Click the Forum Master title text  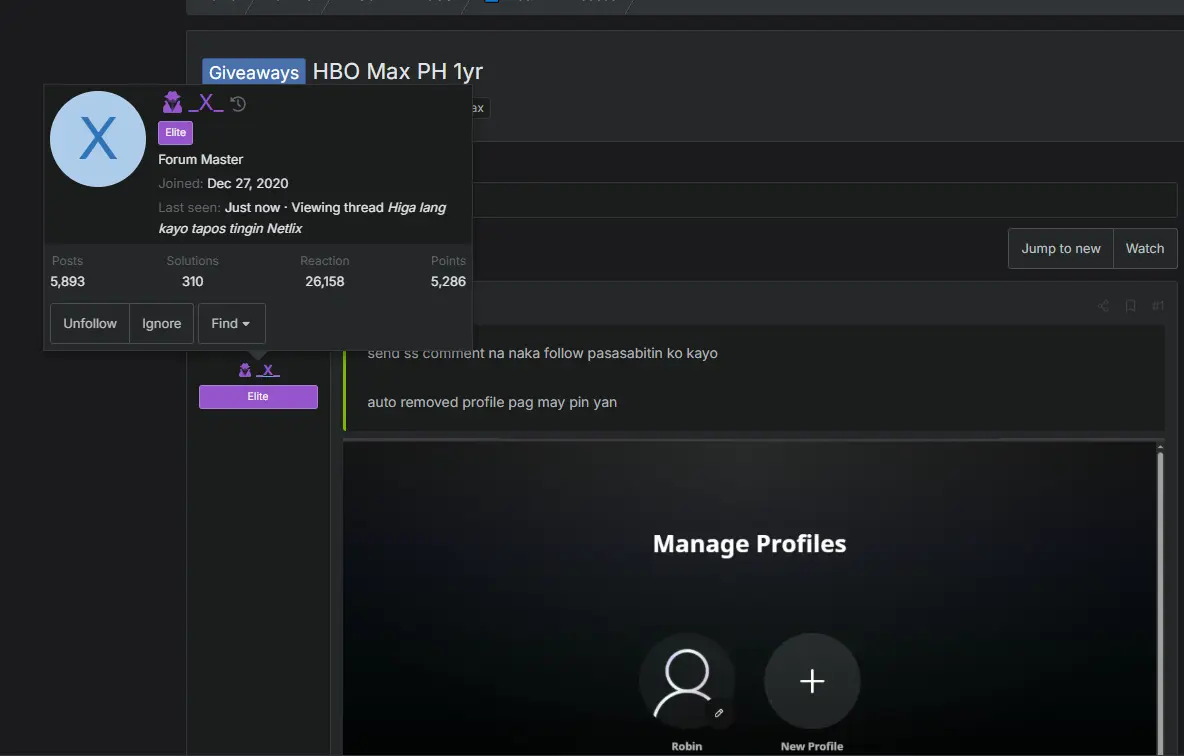tap(201, 159)
